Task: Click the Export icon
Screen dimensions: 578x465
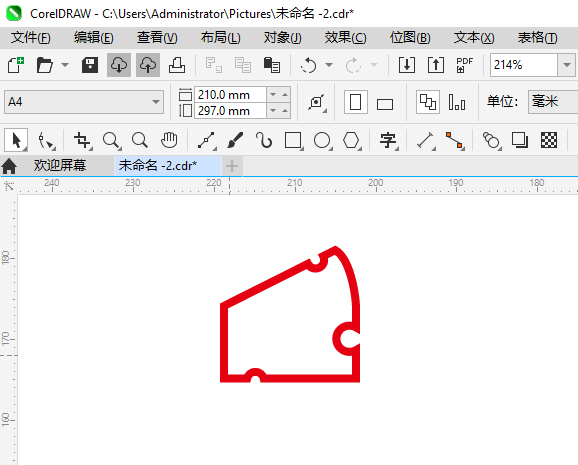Action: click(x=436, y=65)
